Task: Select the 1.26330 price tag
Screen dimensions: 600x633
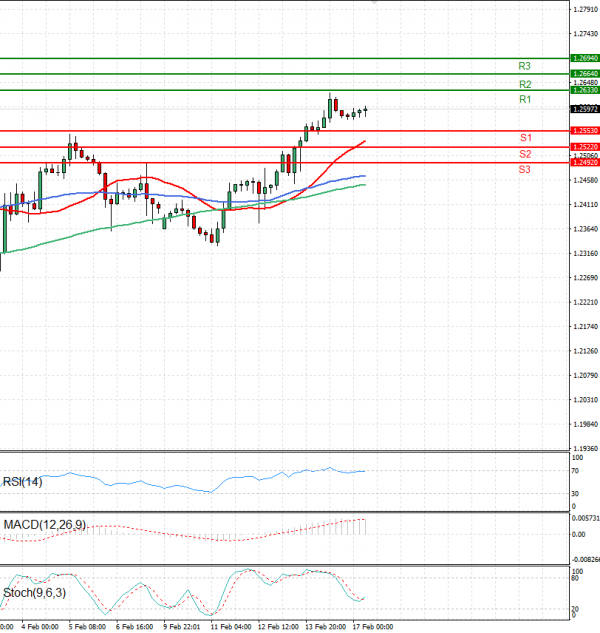Action: point(585,90)
